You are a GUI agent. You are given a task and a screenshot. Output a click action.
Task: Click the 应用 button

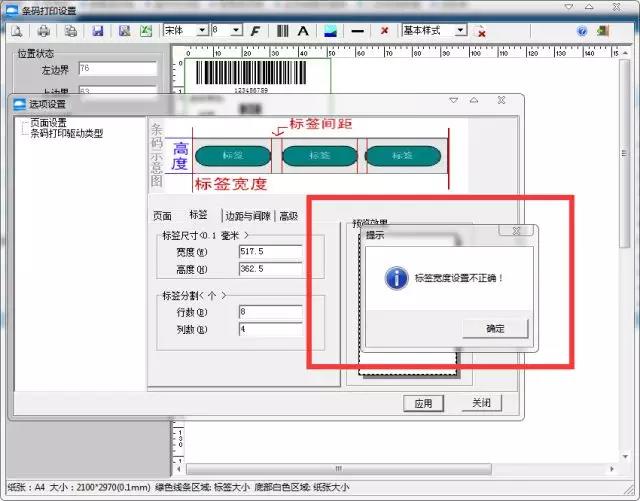pyautogui.click(x=423, y=403)
